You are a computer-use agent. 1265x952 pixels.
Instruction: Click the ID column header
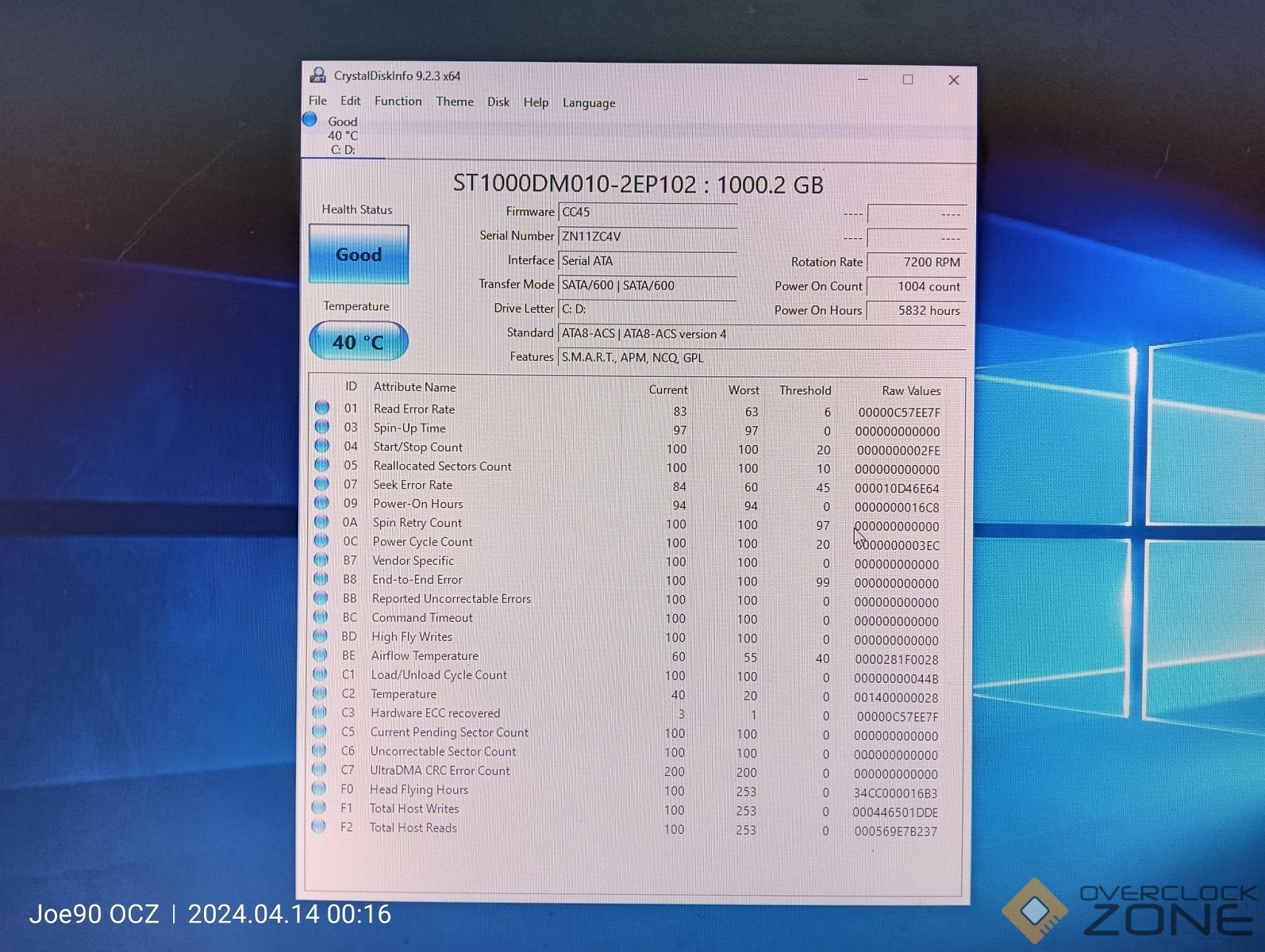351,386
